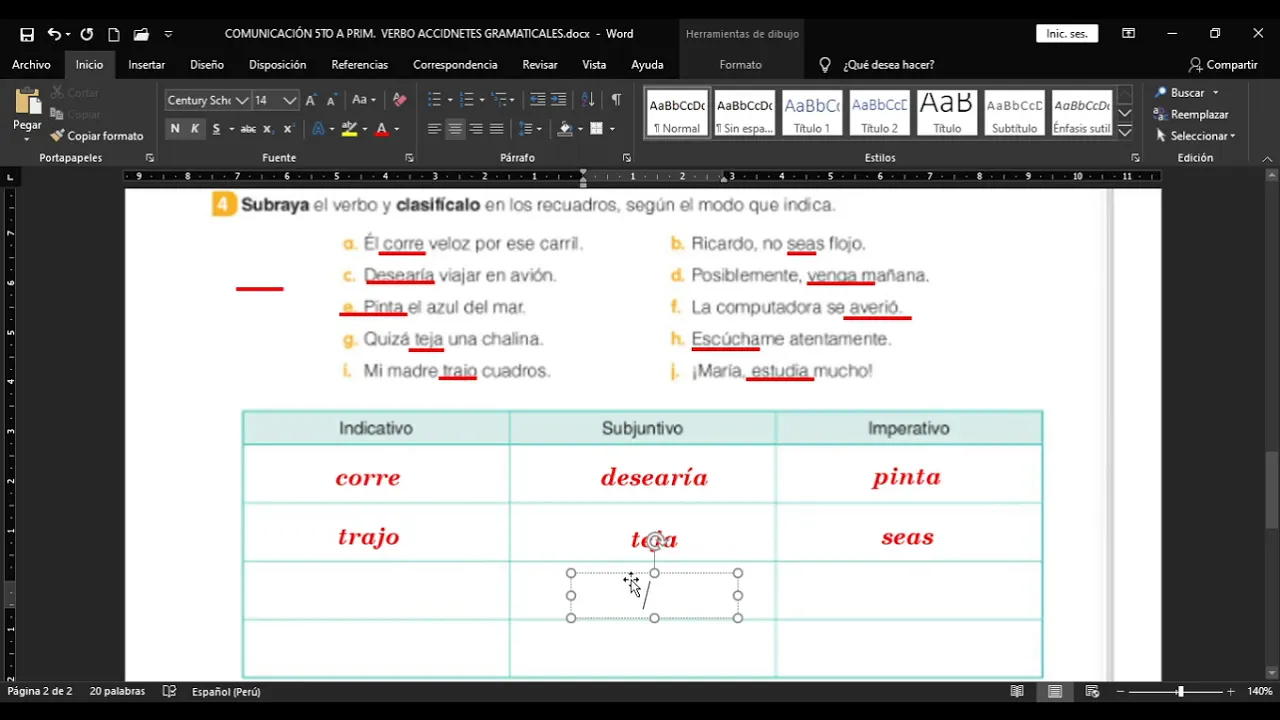Toggle center alignment
The width and height of the screenshot is (1280, 720).
[x=455, y=129]
